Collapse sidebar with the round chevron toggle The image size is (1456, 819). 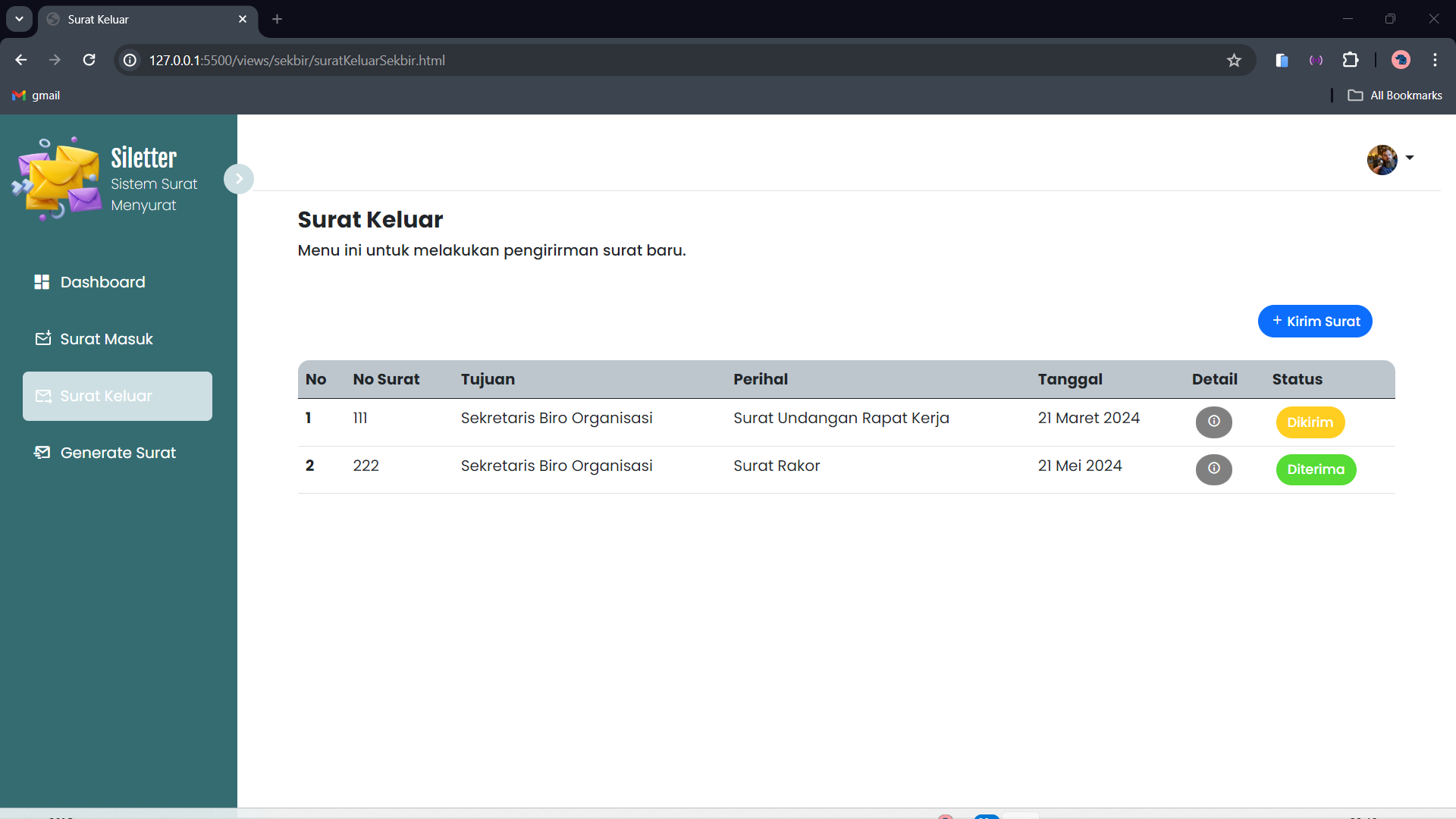click(x=239, y=179)
